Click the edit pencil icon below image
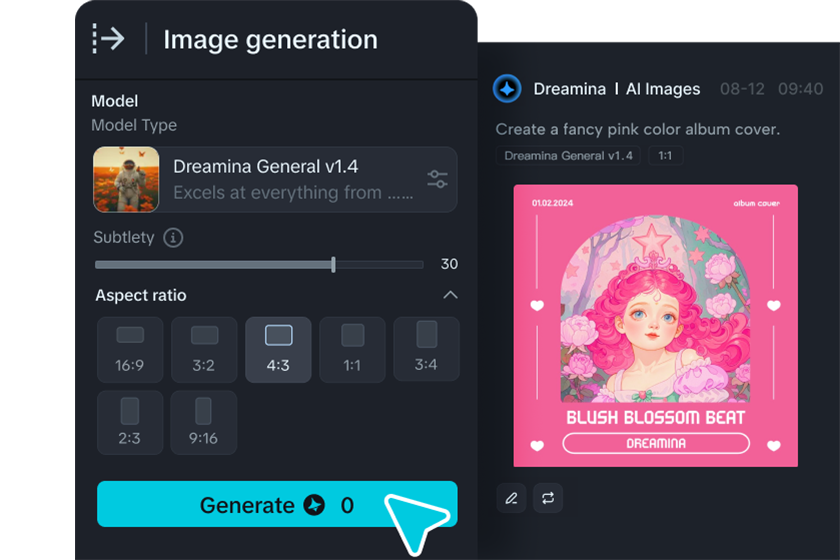 click(x=511, y=498)
